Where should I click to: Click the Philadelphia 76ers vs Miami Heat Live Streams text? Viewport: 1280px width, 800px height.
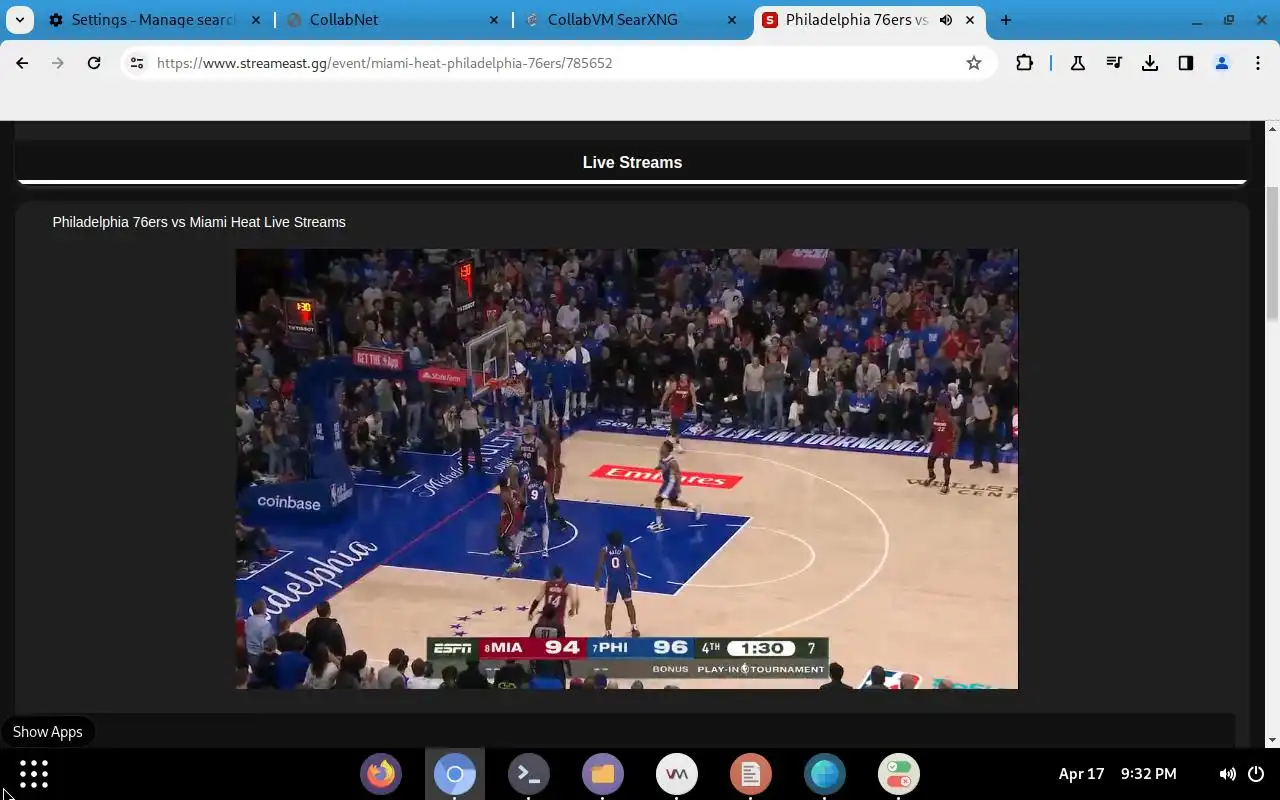tap(199, 222)
